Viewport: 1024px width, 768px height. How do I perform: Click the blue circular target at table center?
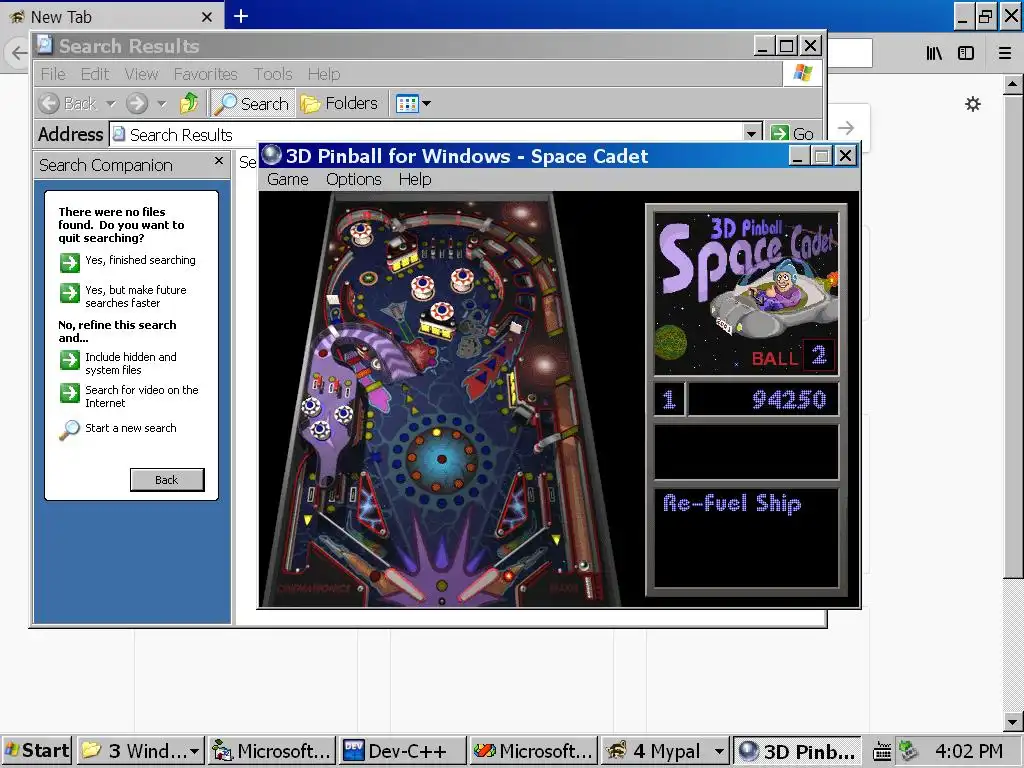point(441,459)
